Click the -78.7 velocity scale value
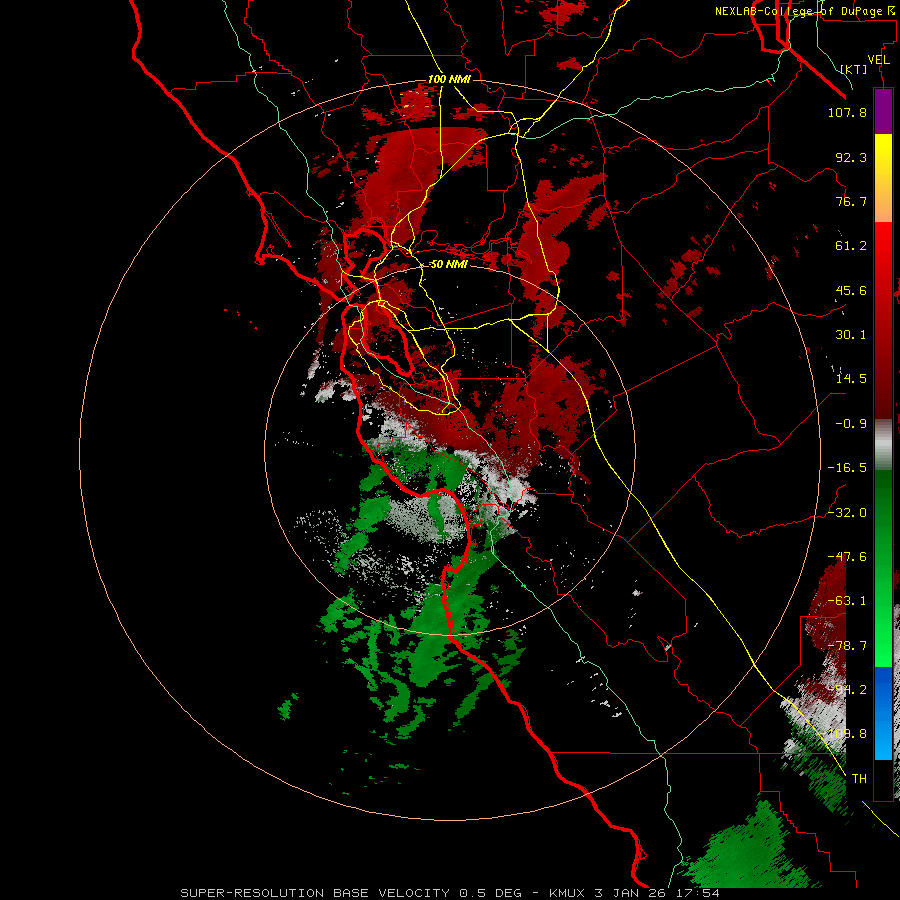The image size is (900, 900). coord(847,646)
